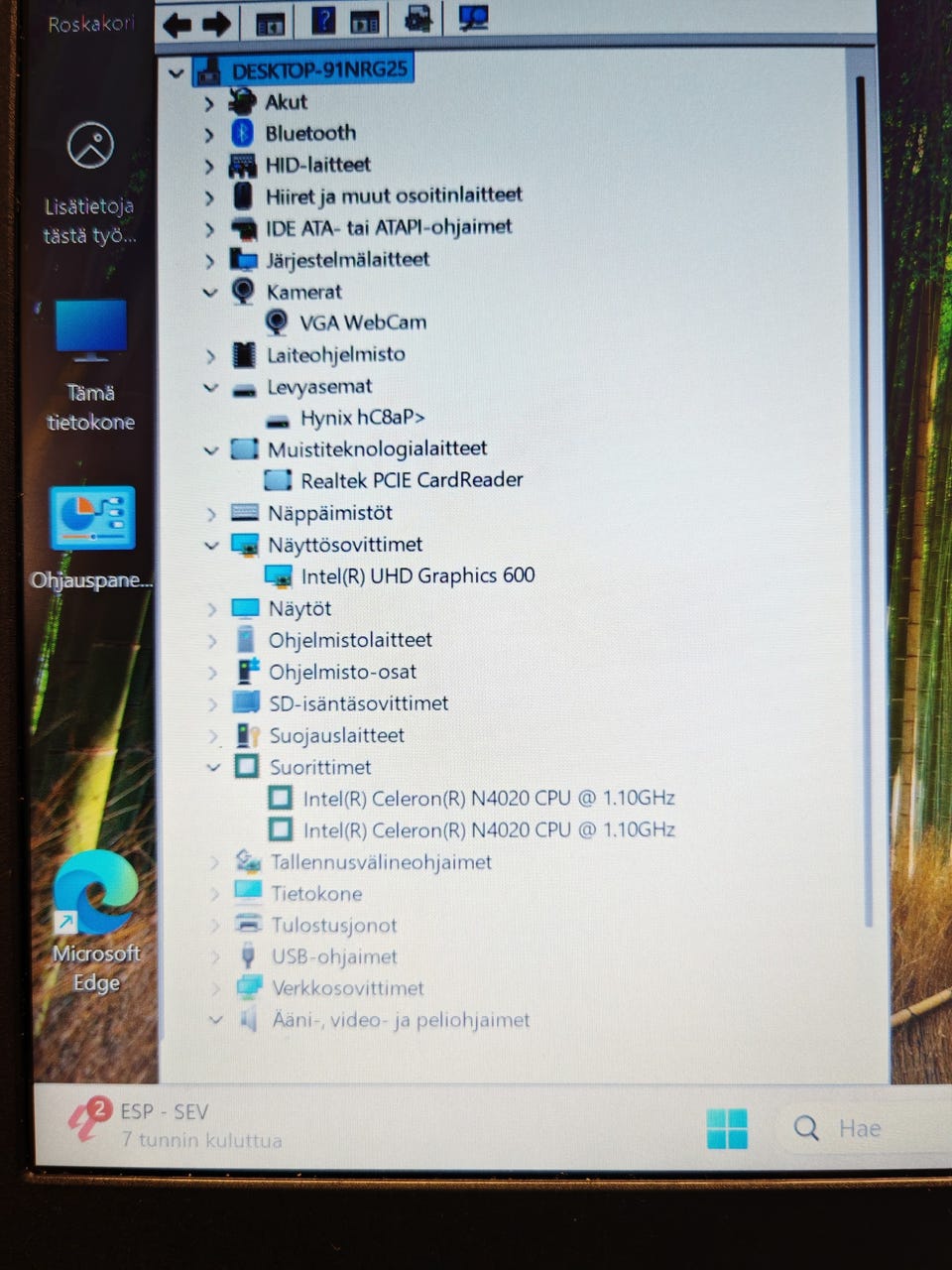Open the Microsoft Edge desktop shortcut
Screen dimensions: 952x1270
pos(95,921)
